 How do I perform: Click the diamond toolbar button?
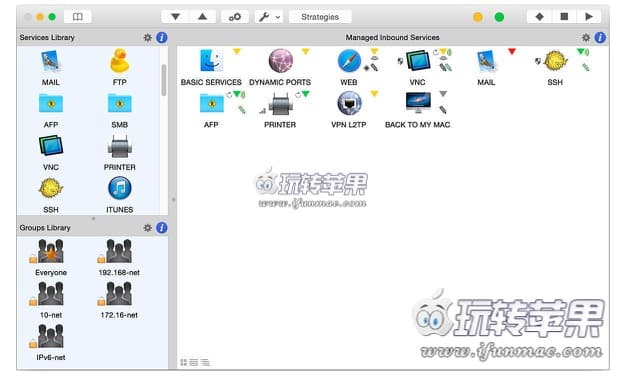coord(539,17)
